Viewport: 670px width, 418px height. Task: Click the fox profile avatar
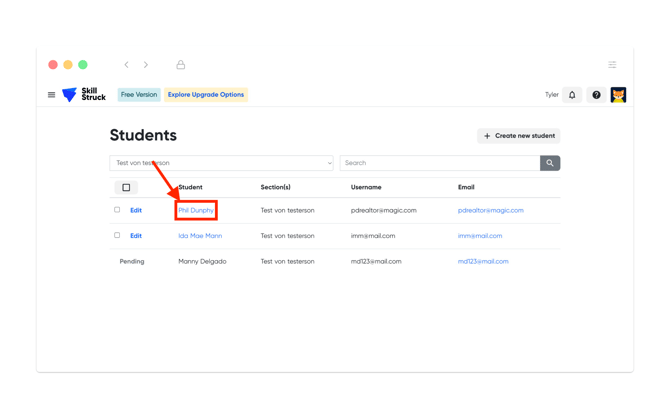618,95
